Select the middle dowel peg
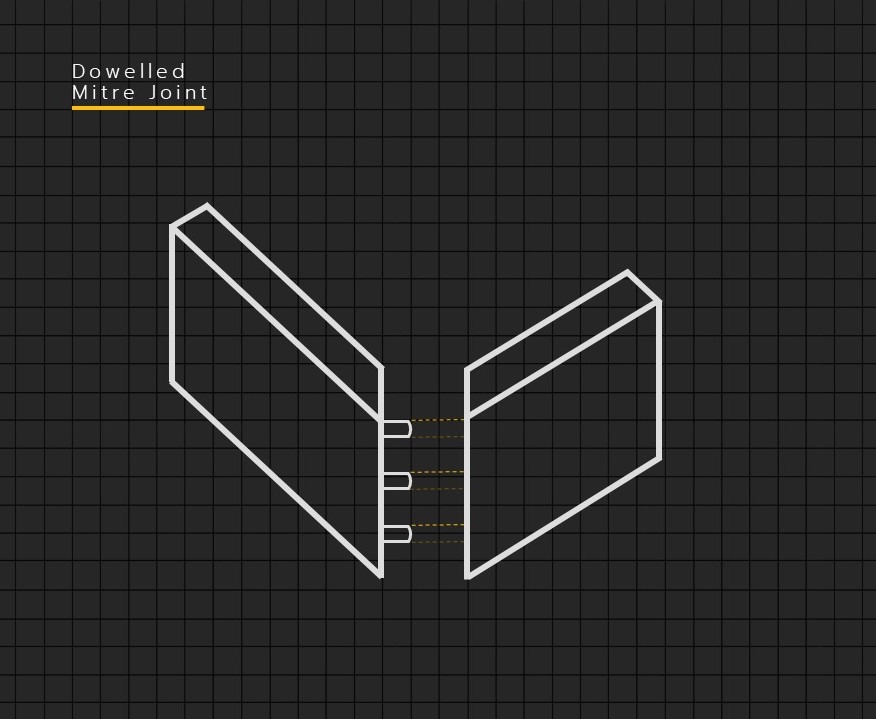The height and width of the screenshot is (719, 876). [x=397, y=481]
